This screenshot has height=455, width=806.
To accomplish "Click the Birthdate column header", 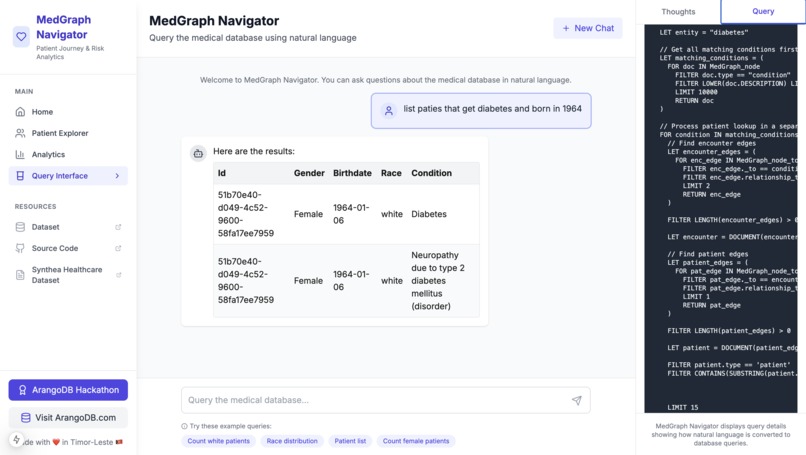I will (352, 173).
